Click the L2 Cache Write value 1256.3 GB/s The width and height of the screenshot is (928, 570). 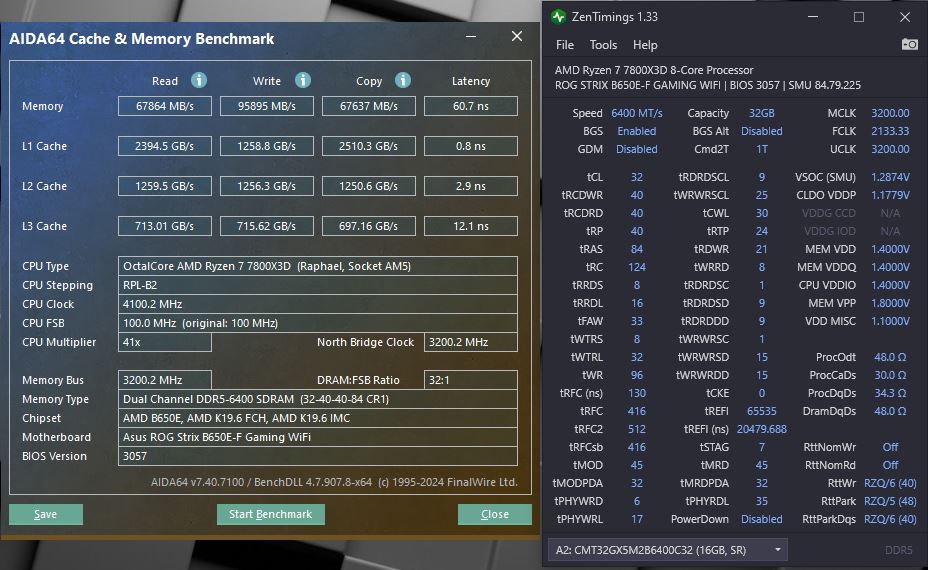[x=267, y=186]
